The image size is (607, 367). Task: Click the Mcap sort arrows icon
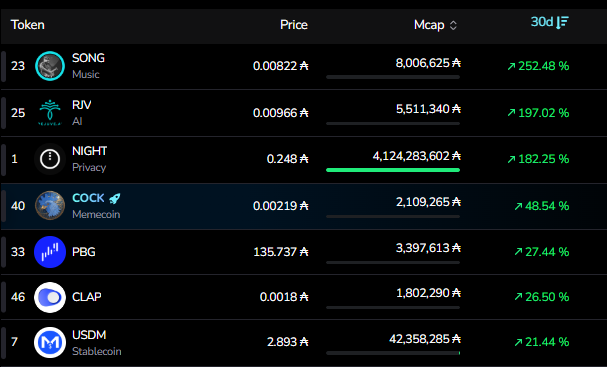[x=453, y=26]
